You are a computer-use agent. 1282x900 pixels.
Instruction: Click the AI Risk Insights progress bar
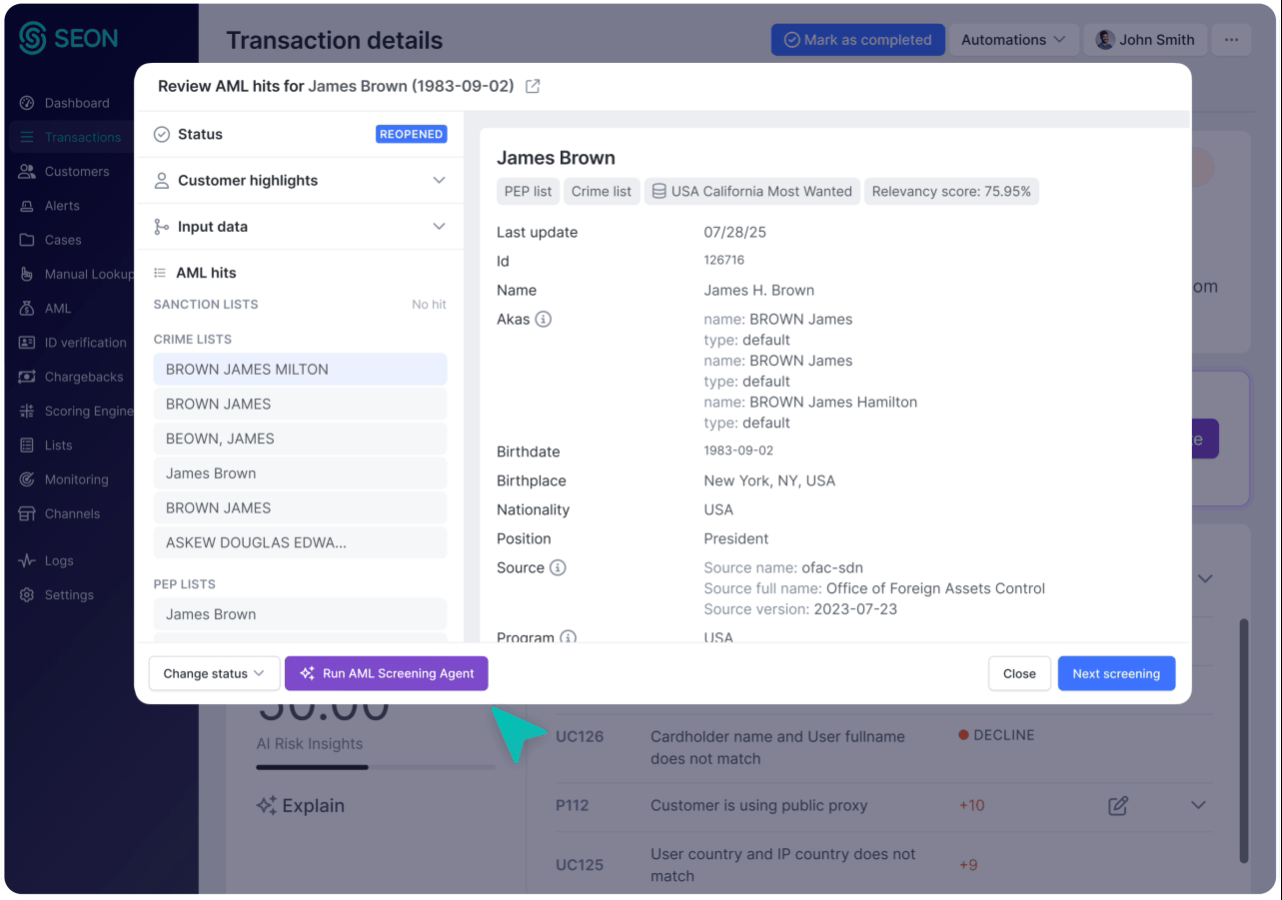[375, 767]
